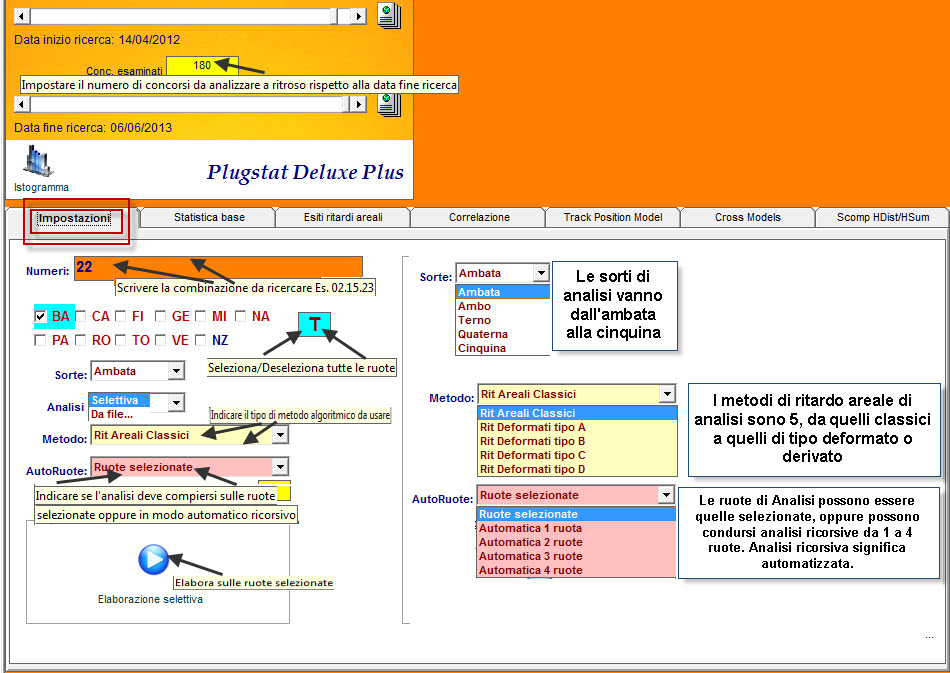The image size is (950, 673).
Task: Check the GE wheel checkbox
Action: pos(161,316)
